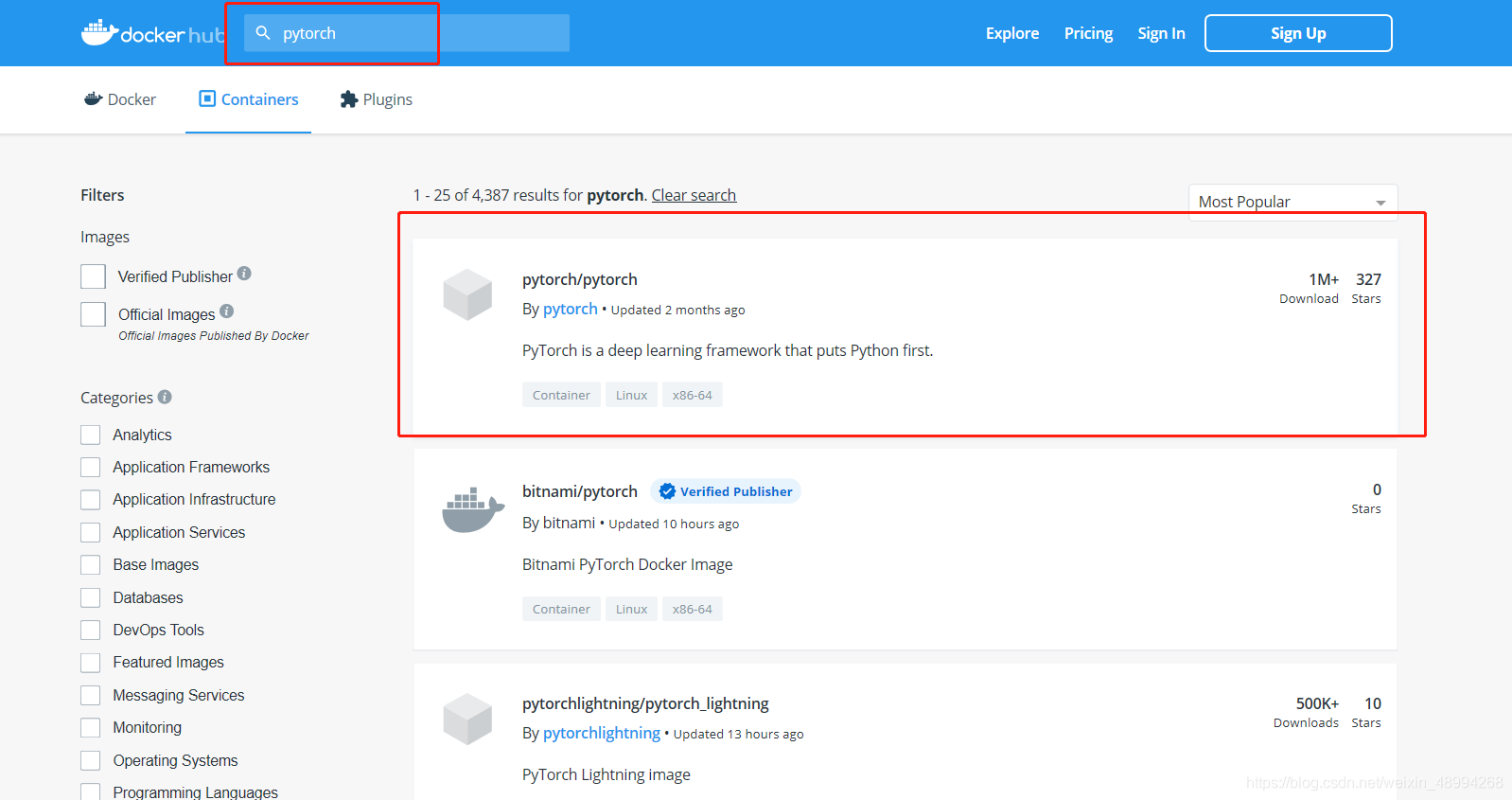The image size is (1512, 800).
Task: Click the bitnami/pytorch whale image icon
Action: coord(472,510)
